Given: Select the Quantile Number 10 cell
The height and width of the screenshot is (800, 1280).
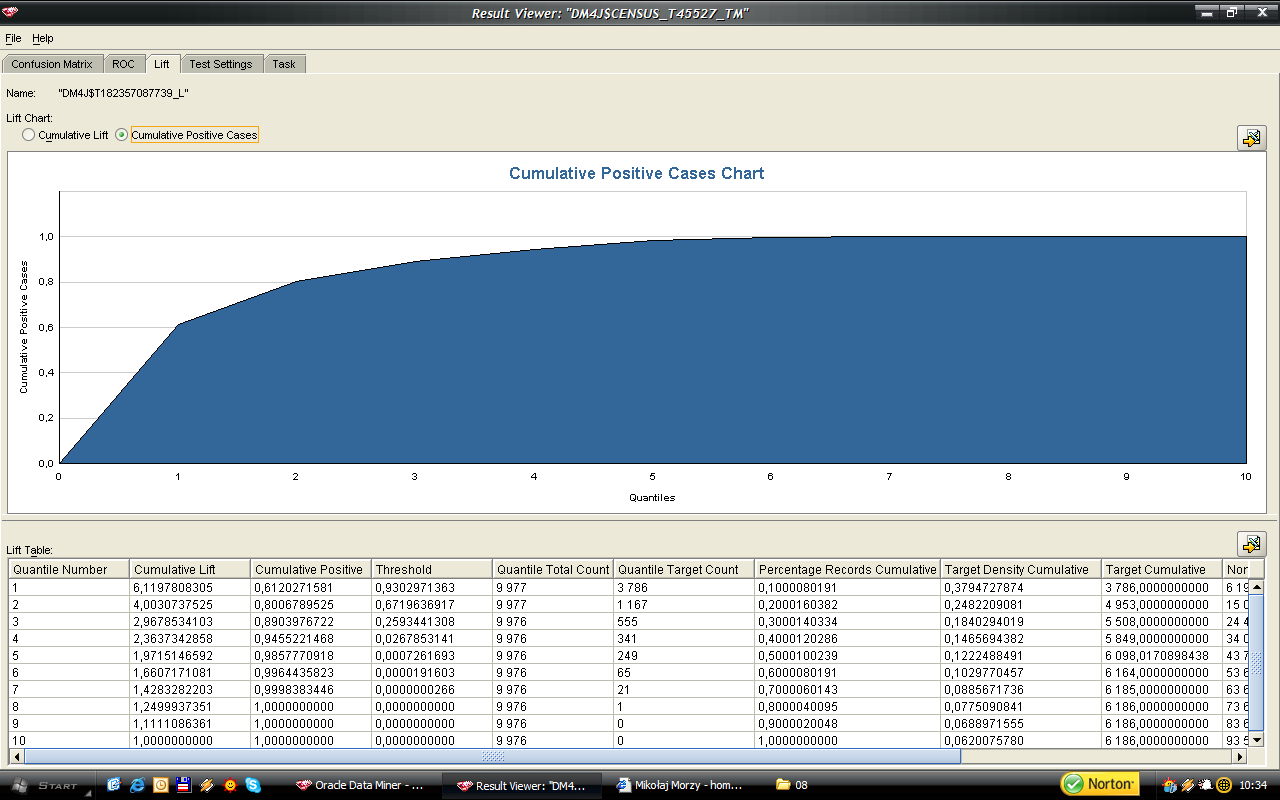Looking at the screenshot, I should [69, 741].
